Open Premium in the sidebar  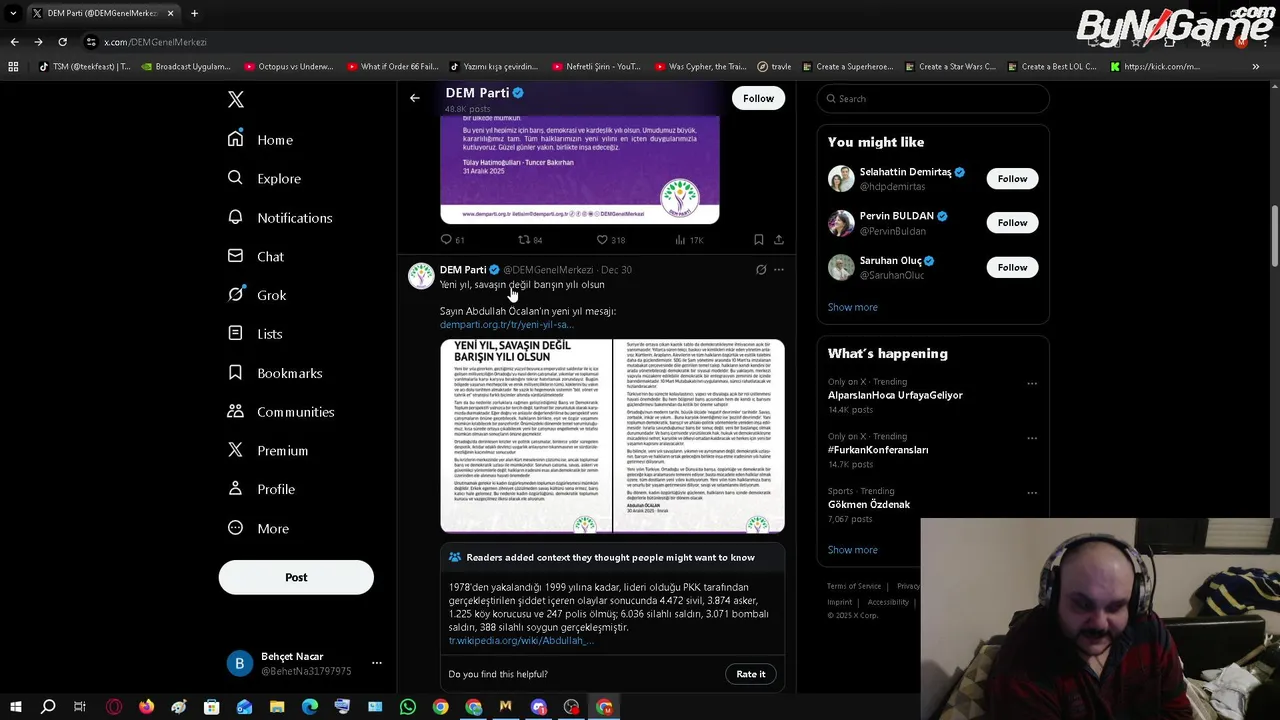point(268,451)
